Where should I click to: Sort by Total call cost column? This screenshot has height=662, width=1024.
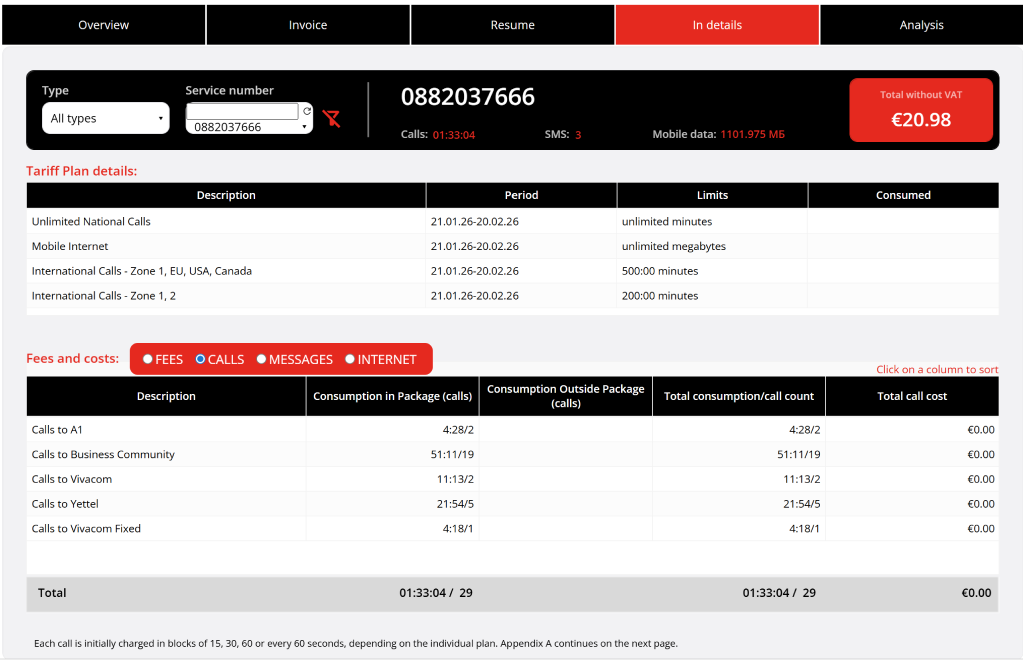912,396
